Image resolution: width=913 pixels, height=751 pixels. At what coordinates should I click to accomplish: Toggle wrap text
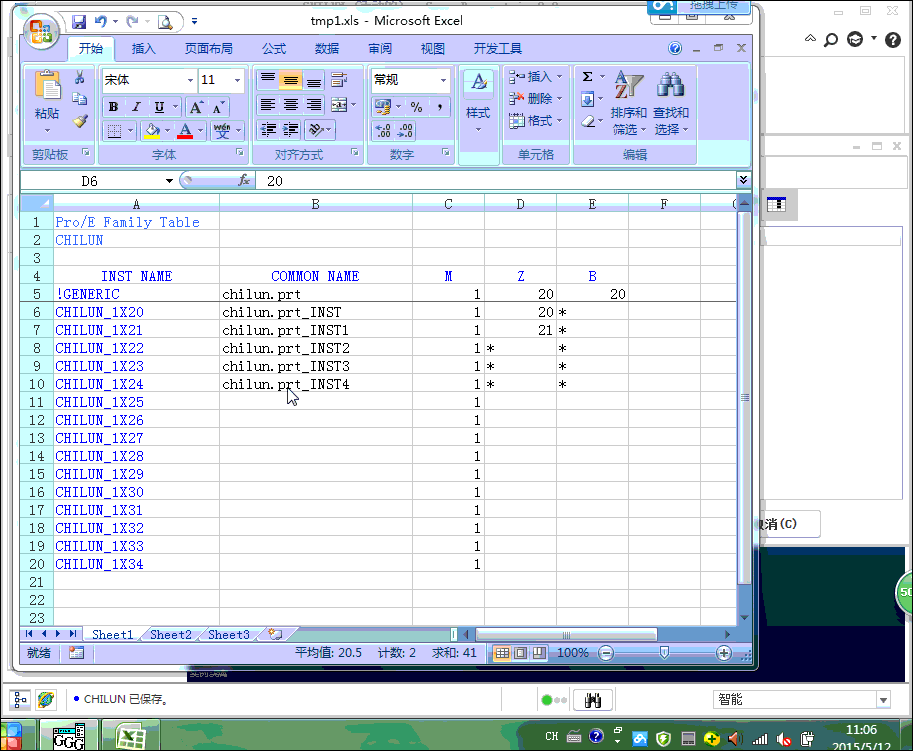pyautogui.click(x=338, y=80)
